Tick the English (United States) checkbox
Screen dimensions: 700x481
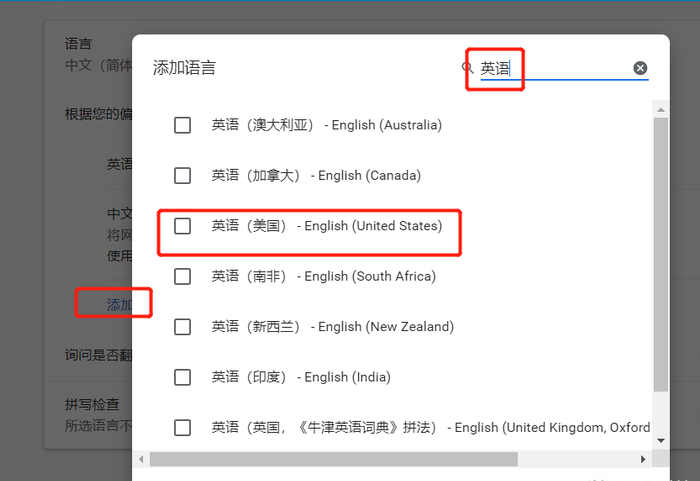pyautogui.click(x=182, y=226)
